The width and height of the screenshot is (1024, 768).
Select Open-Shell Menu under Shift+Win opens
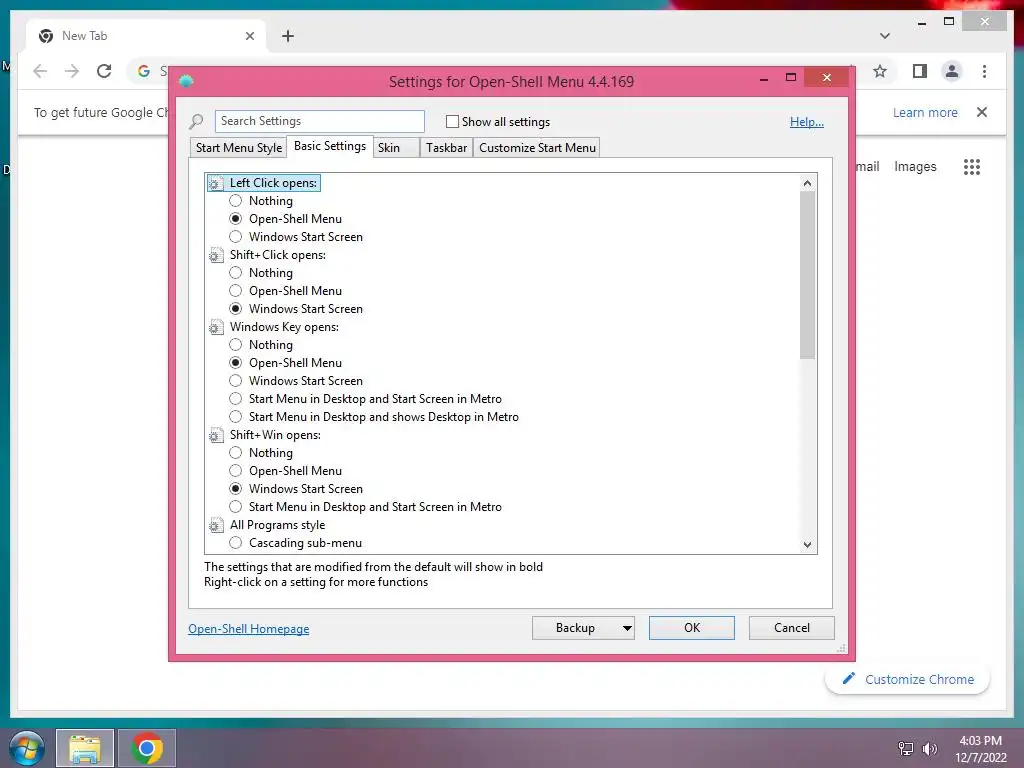coord(236,471)
